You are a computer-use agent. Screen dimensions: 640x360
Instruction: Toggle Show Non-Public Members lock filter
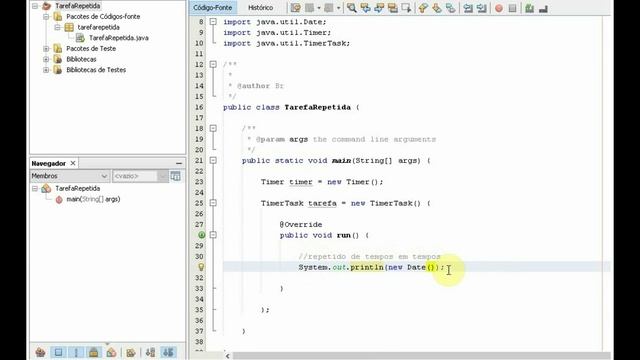[x=93, y=352]
